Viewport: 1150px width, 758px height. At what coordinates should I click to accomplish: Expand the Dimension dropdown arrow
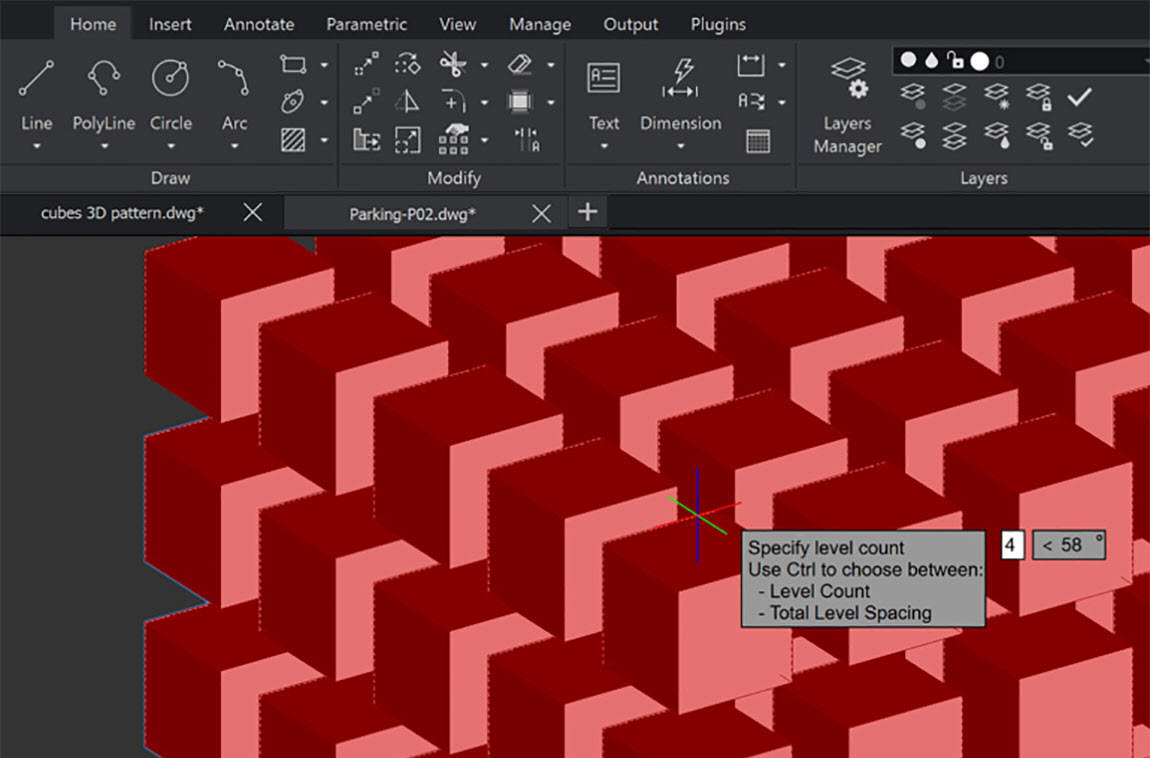[681, 147]
